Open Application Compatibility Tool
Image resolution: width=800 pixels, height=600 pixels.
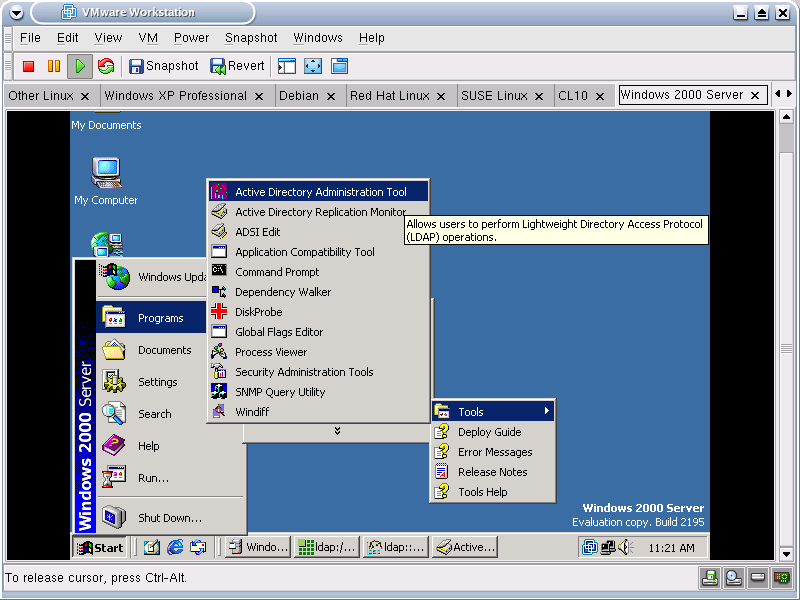(319, 252)
